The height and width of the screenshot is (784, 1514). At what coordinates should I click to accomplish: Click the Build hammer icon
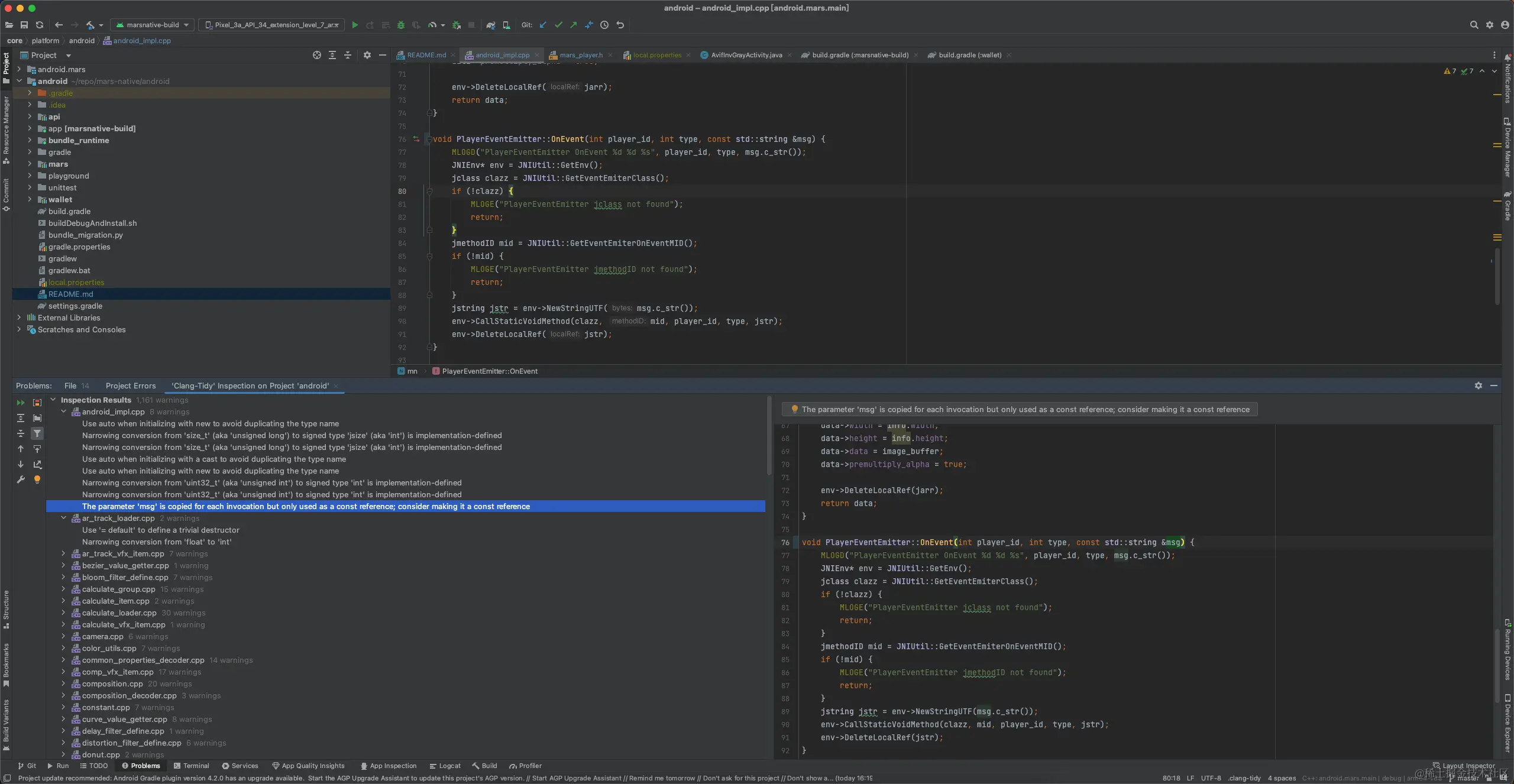[x=90, y=25]
